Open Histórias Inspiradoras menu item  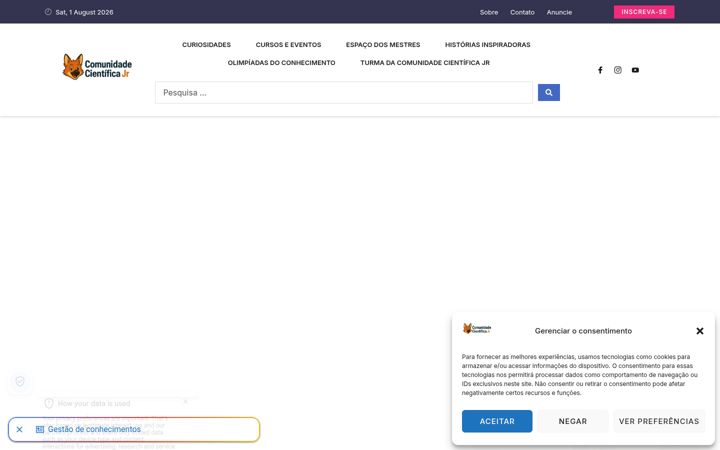tap(487, 45)
